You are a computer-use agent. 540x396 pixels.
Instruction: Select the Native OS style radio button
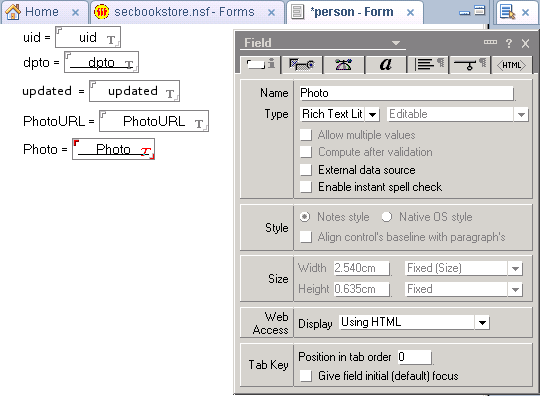387,217
